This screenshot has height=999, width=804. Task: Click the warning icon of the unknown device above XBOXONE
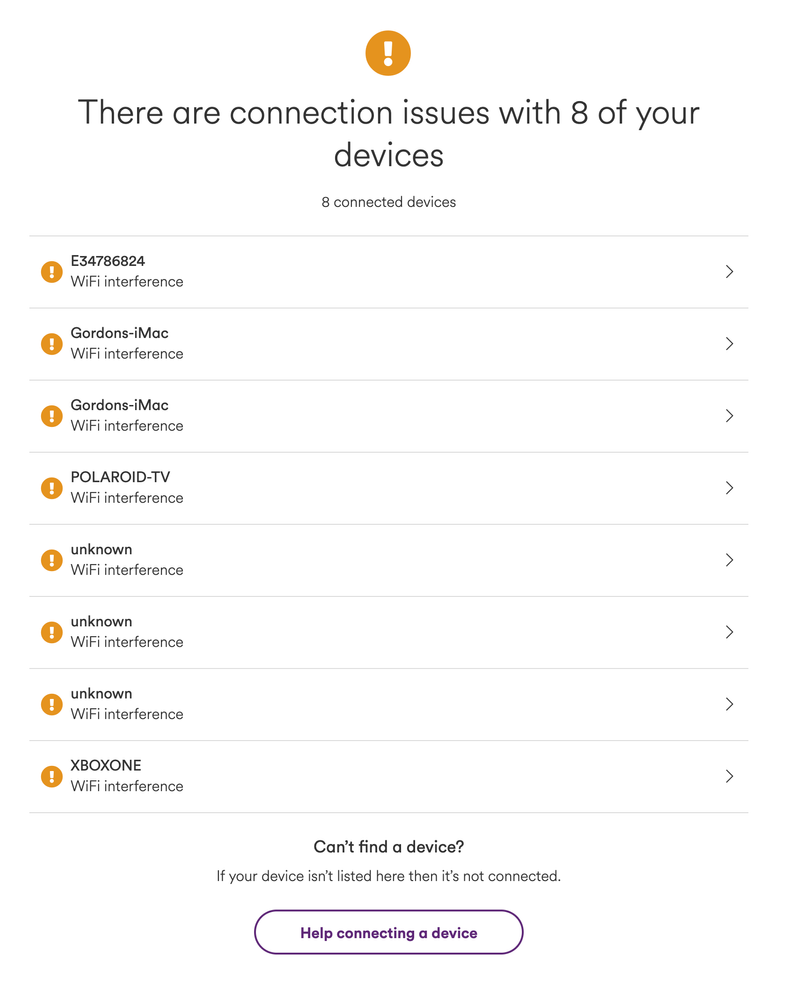pos(52,704)
